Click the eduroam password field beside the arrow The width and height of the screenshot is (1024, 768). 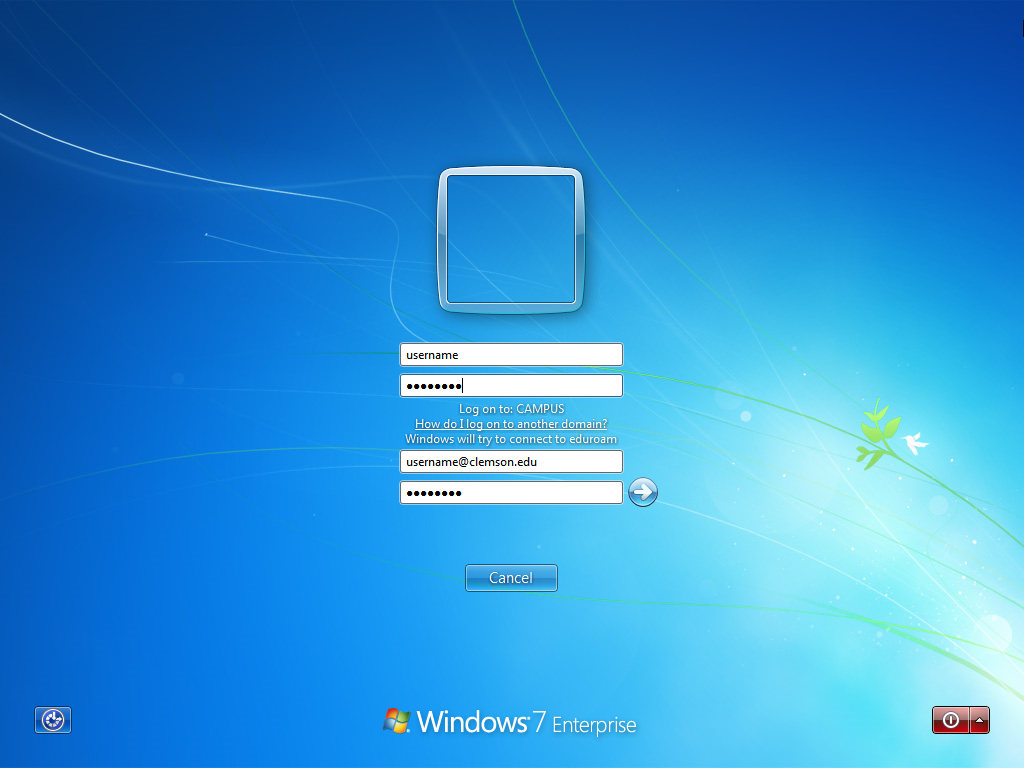(511, 493)
